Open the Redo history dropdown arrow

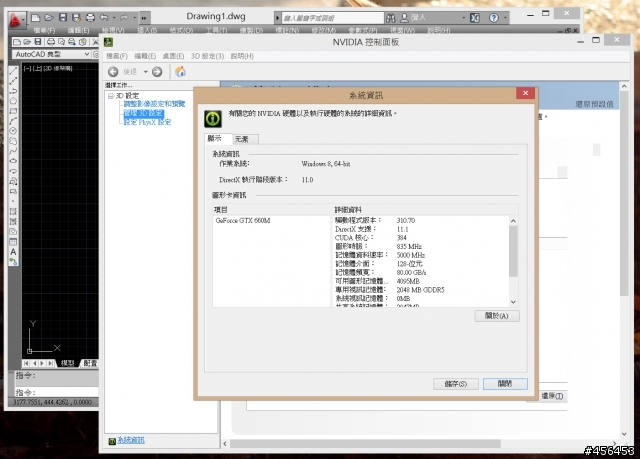coord(134,18)
